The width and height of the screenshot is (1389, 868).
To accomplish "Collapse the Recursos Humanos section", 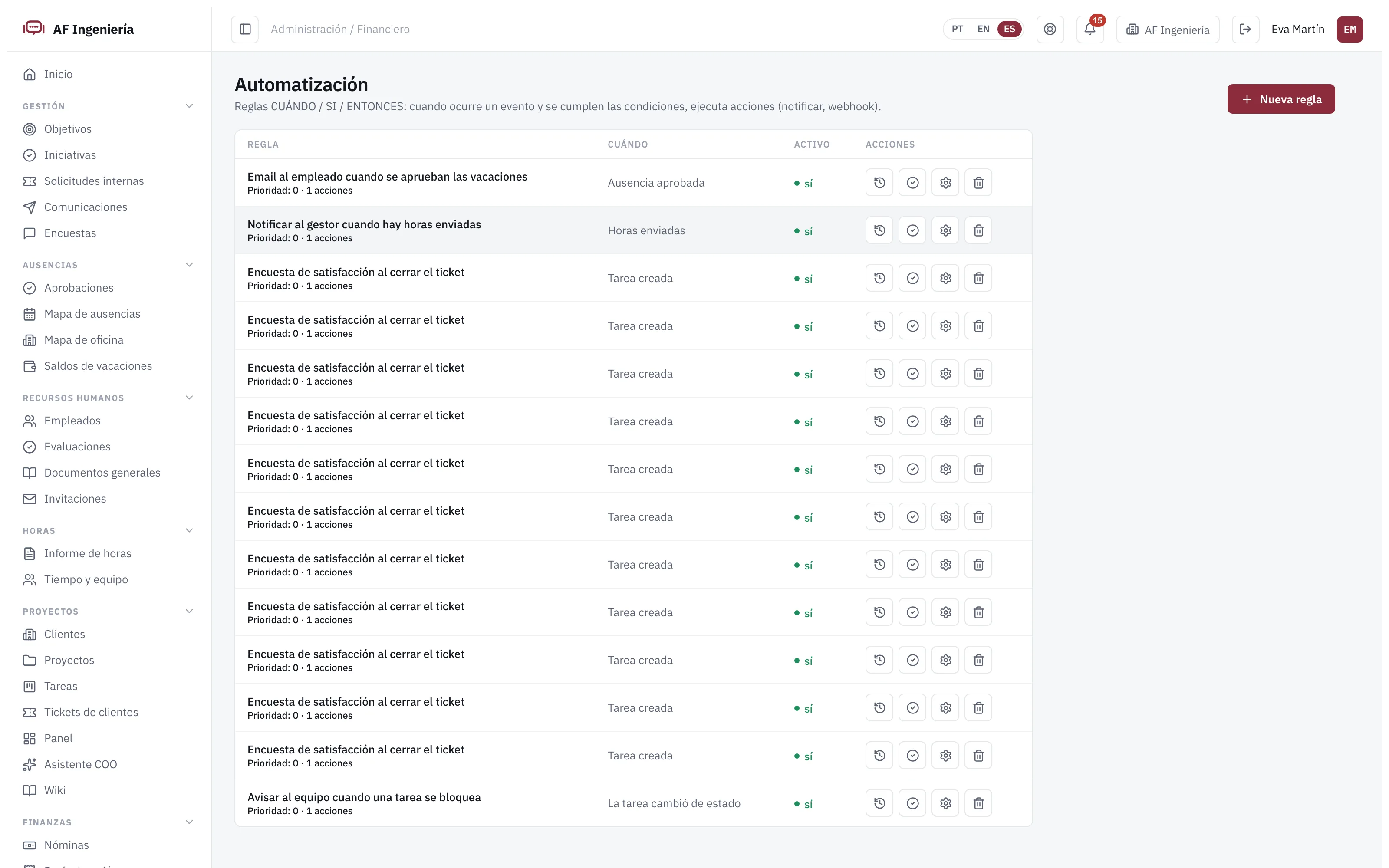I will click(x=189, y=398).
